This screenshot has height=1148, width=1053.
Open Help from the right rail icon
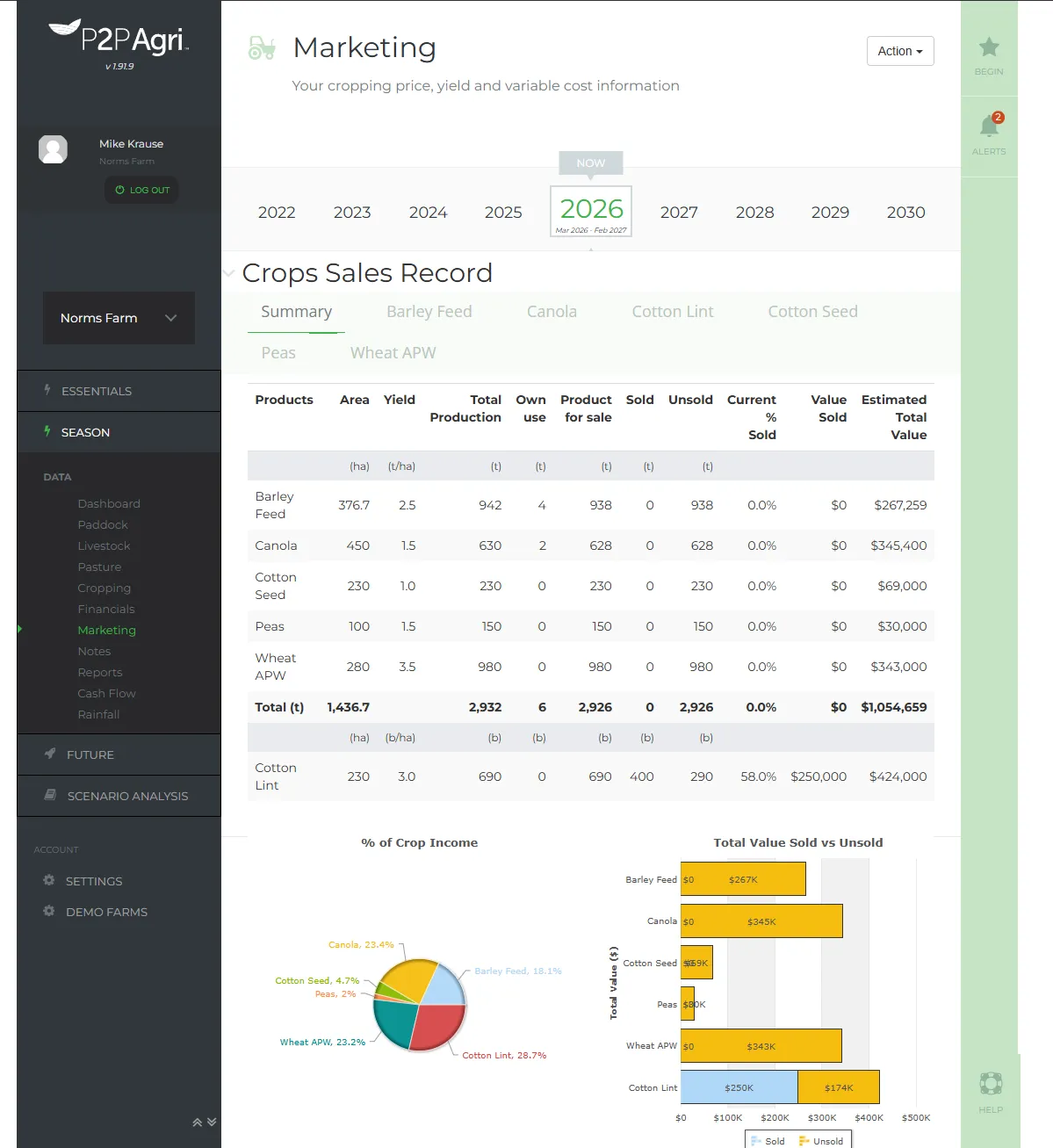point(991,1085)
